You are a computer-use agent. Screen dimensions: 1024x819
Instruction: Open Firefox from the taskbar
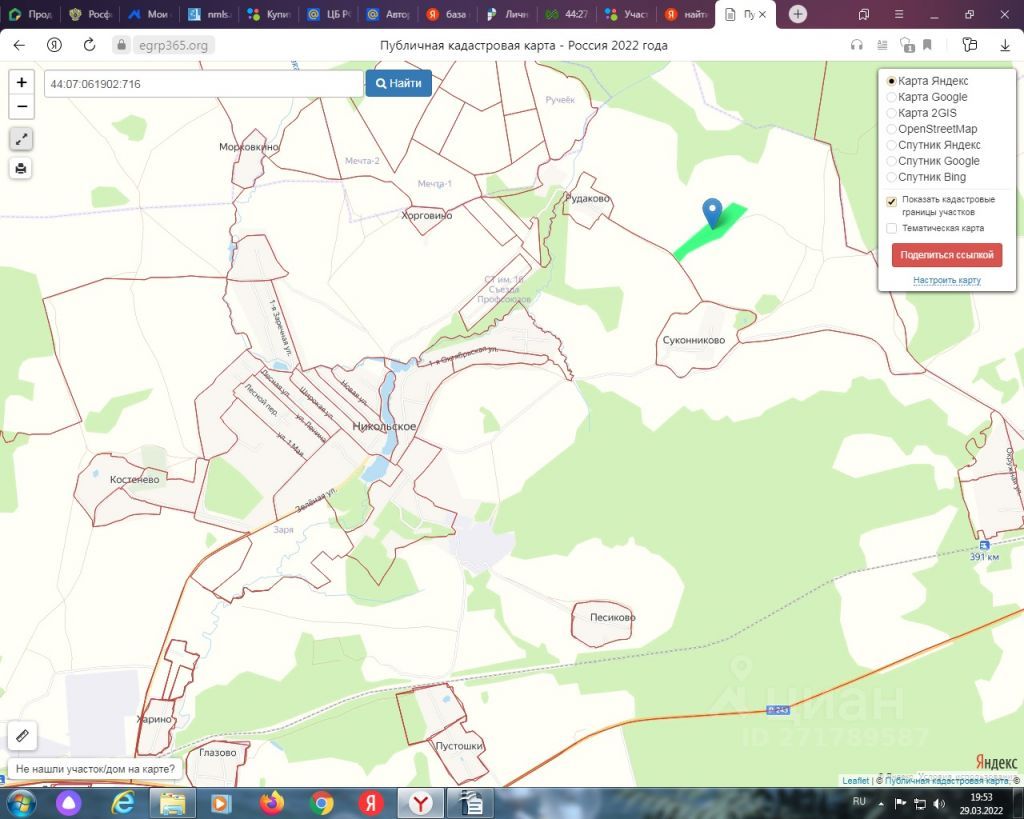point(272,803)
